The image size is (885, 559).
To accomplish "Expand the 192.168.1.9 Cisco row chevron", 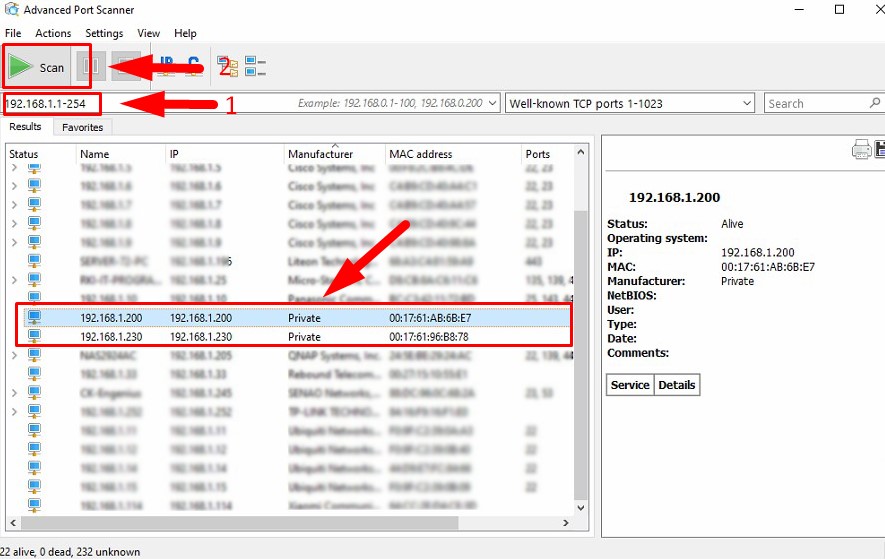I will 14,242.
